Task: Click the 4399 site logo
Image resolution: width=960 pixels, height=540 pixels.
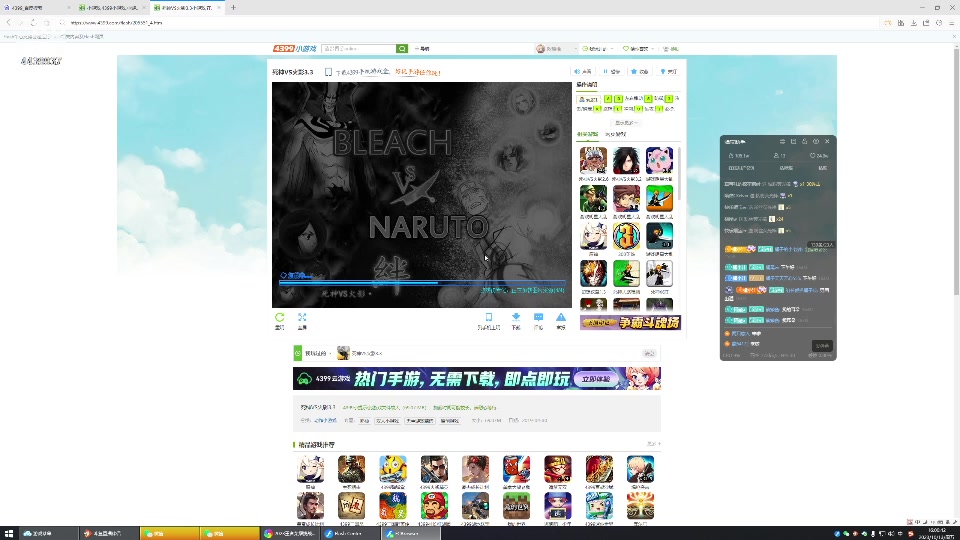Action: click(x=294, y=48)
